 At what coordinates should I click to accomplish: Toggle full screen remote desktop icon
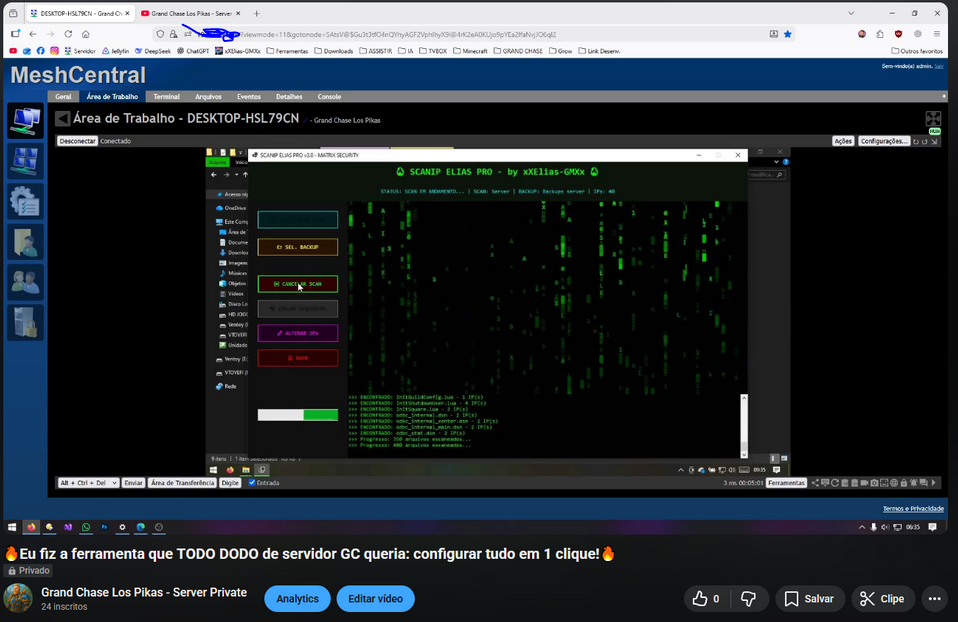click(933, 119)
